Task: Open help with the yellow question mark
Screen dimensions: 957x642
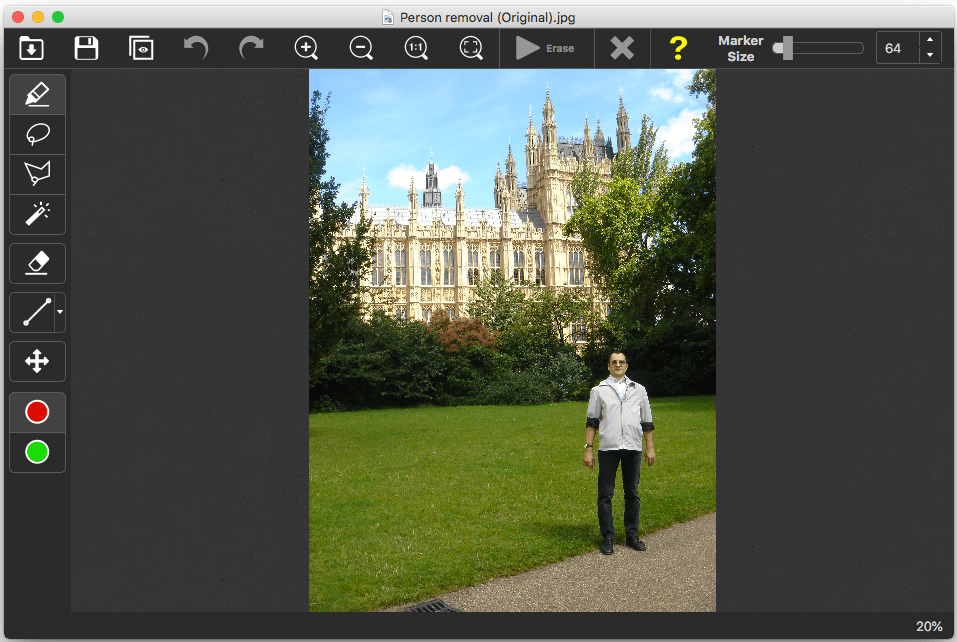Action: click(x=678, y=48)
